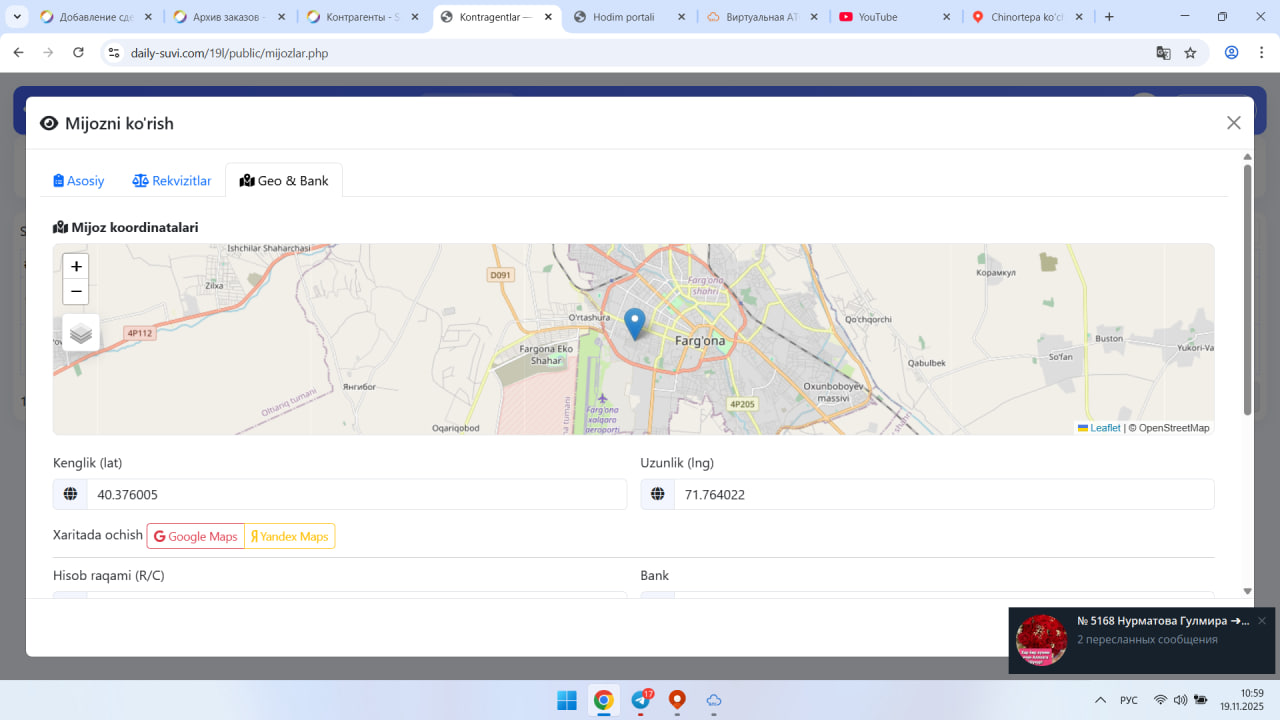Follow the Leaflet attribution link
Screen dimensions: 1280x720
[x=1104, y=428]
